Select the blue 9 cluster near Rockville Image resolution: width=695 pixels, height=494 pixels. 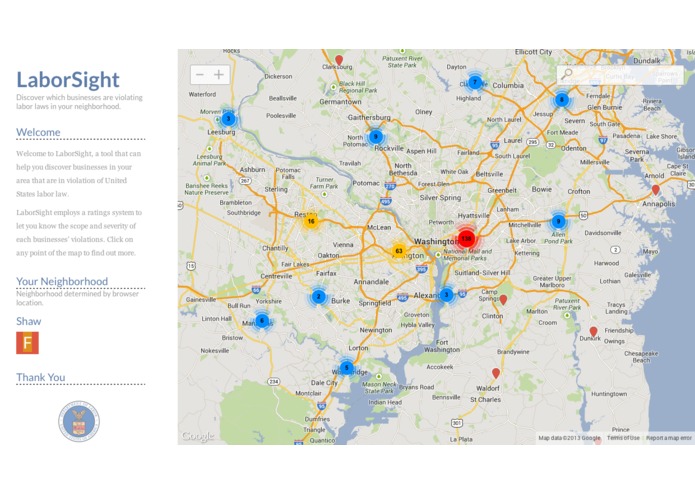pos(376,136)
